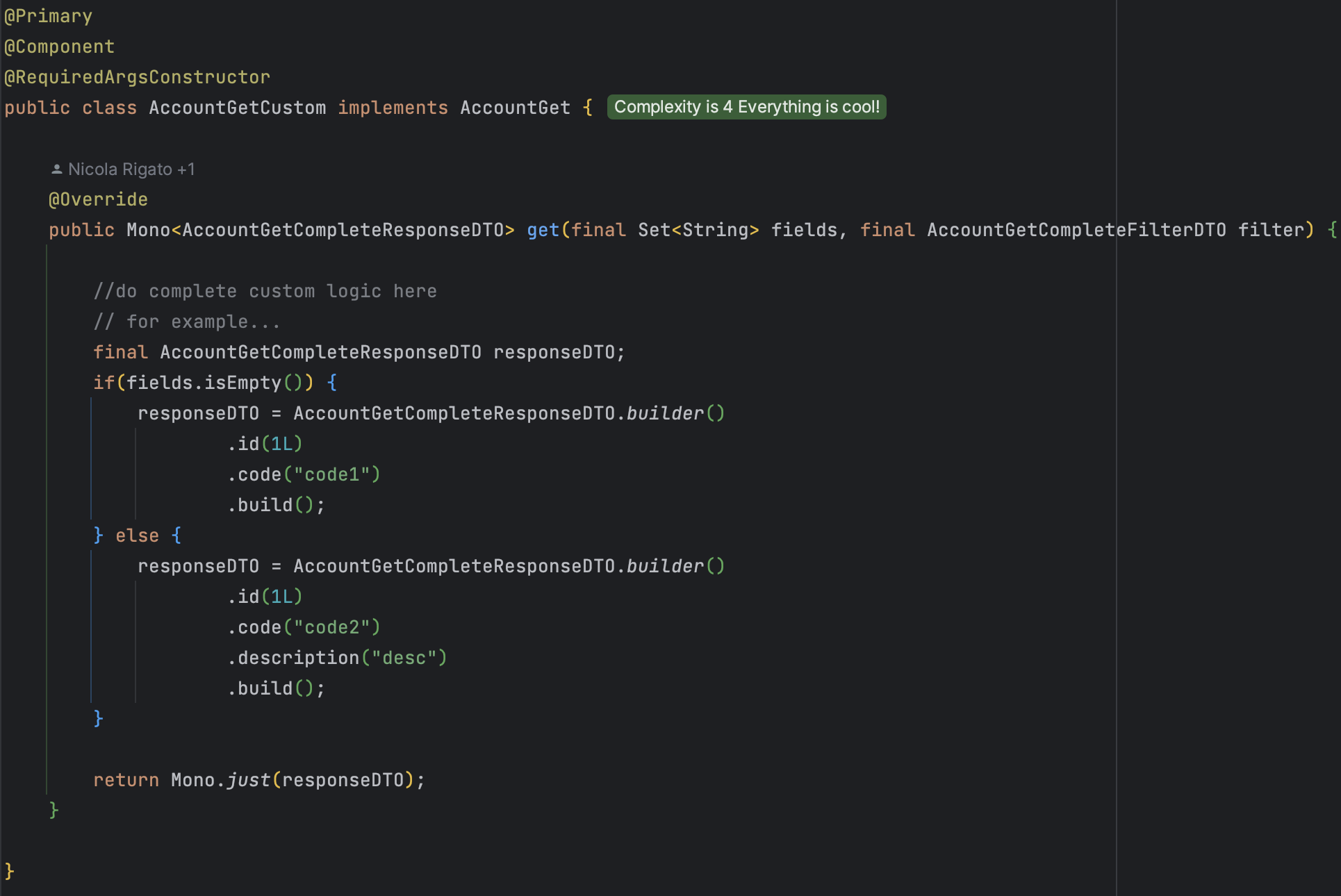1341x896 pixels.
Task: Click the class name AccountGetCustom
Action: click(x=237, y=108)
